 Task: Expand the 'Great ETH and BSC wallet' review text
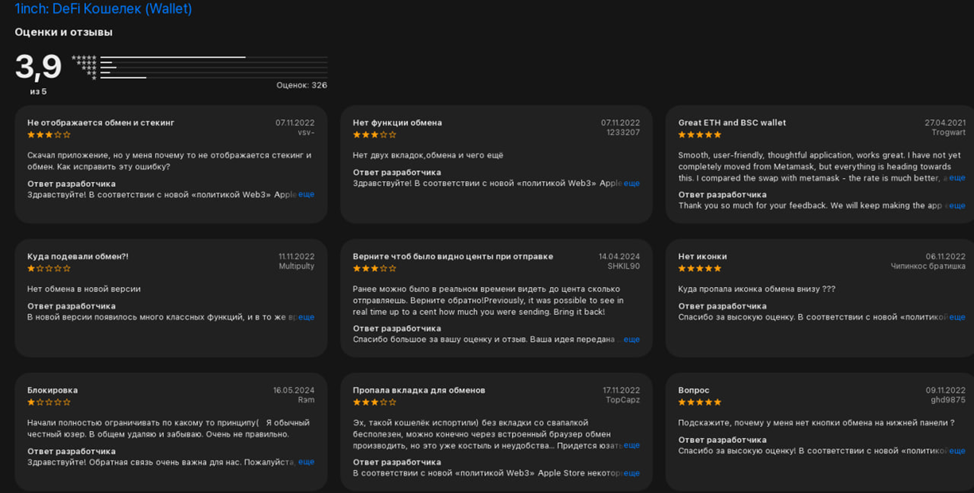[x=956, y=179]
